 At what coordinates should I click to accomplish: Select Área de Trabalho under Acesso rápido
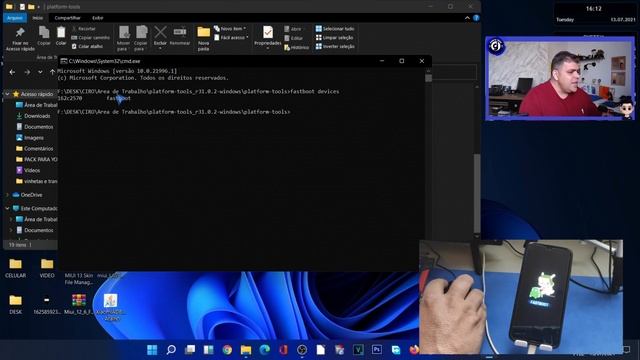click(37, 105)
